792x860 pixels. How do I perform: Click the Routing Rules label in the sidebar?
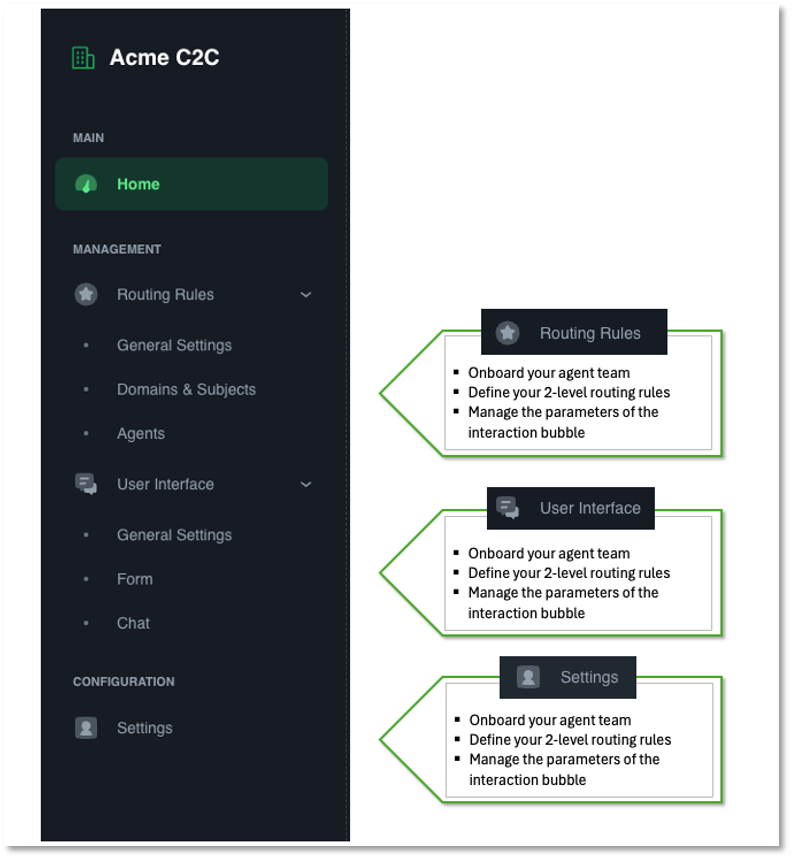coord(165,295)
